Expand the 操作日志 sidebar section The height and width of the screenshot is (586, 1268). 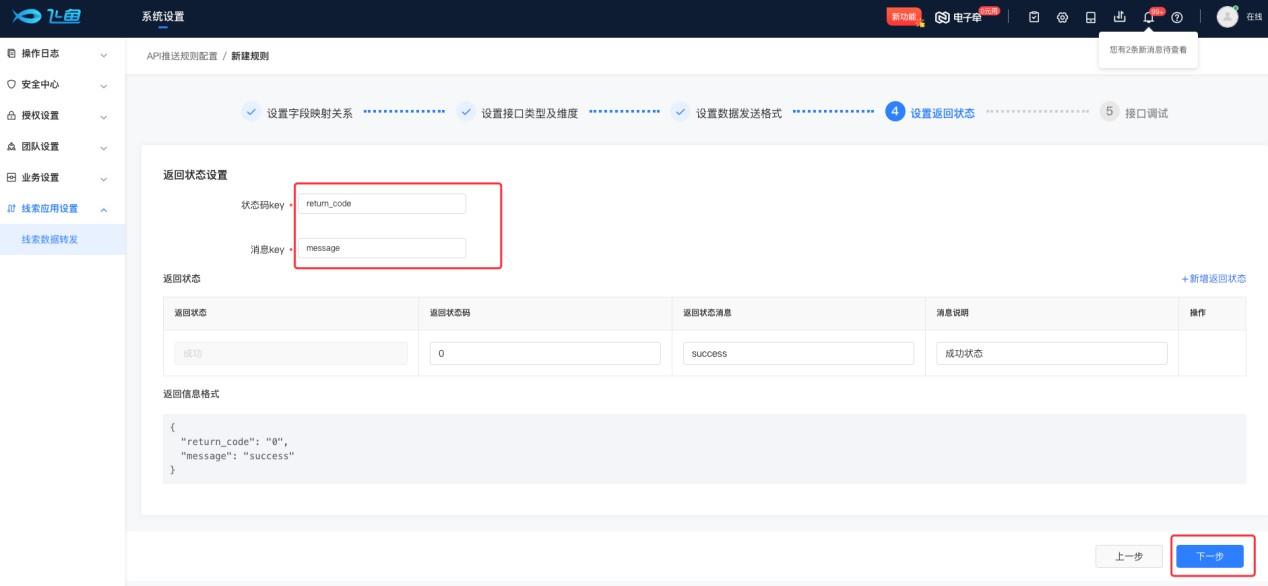pos(62,53)
